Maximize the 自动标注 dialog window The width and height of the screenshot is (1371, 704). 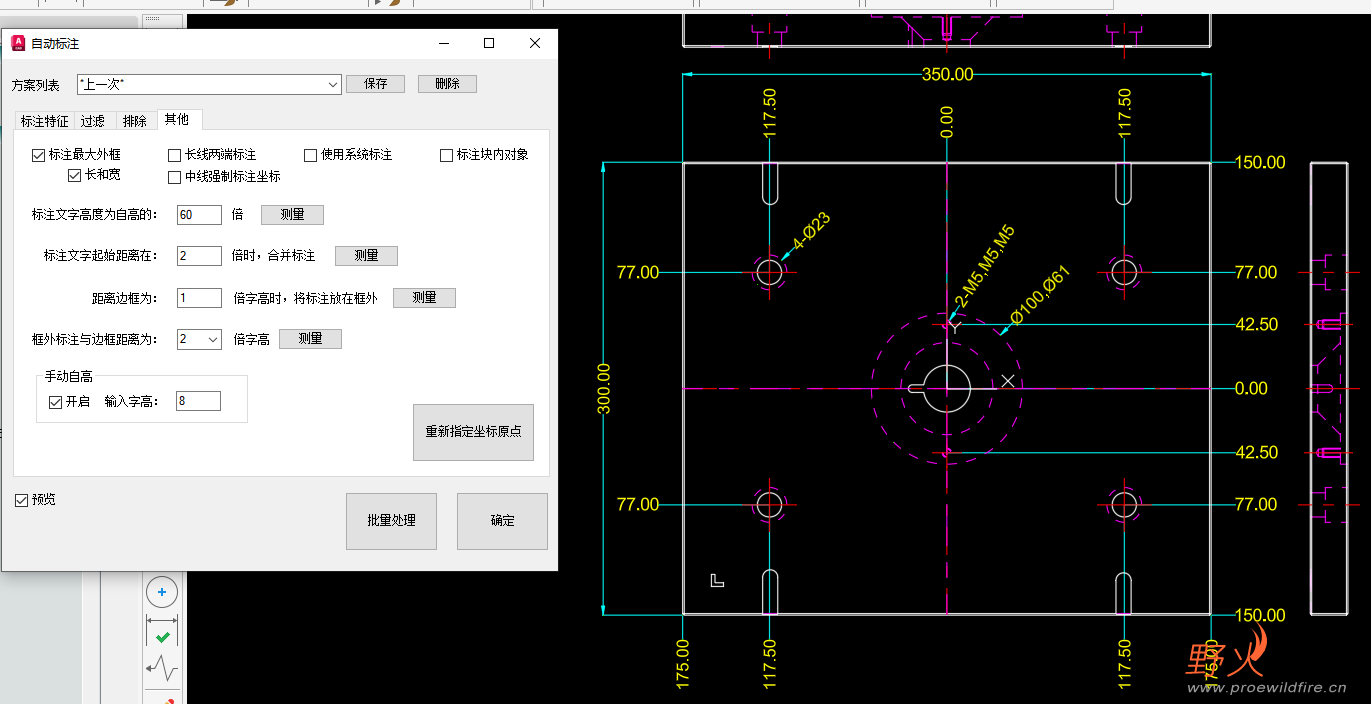[x=489, y=43]
